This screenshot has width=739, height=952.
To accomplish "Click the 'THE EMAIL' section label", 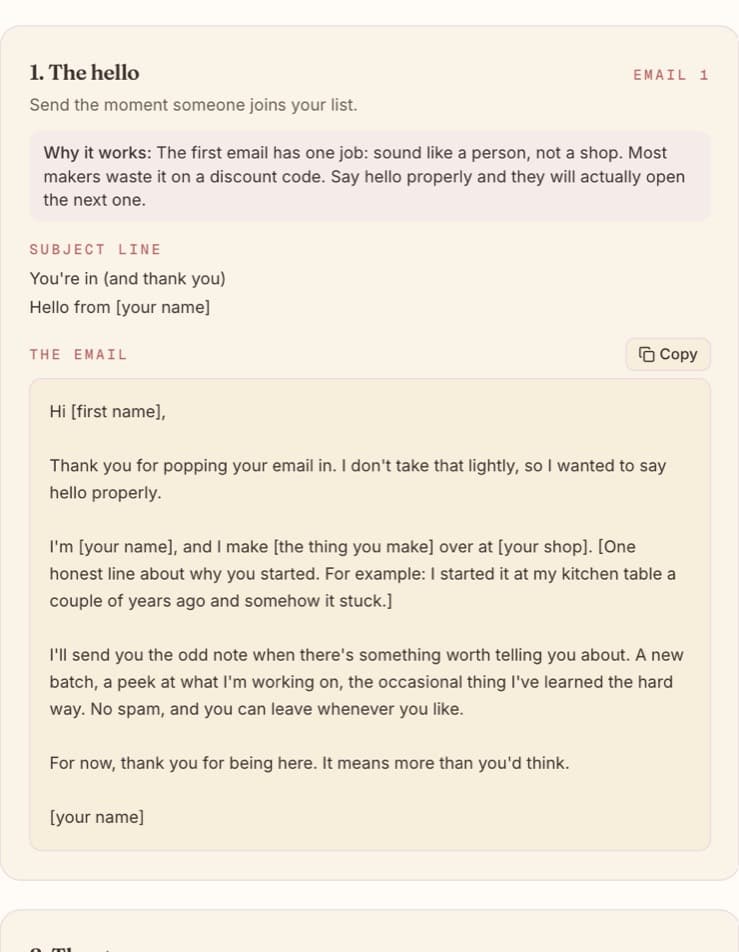I will click(78, 355).
